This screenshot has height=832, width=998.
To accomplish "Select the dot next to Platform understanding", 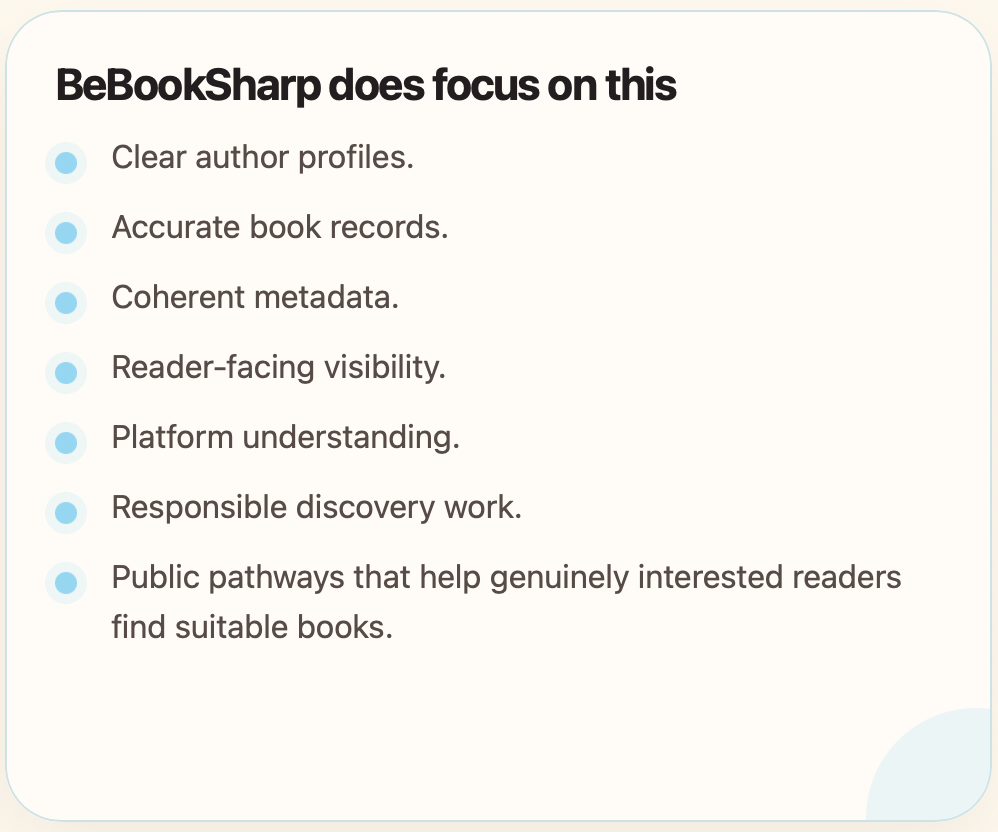I will tap(66, 442).
